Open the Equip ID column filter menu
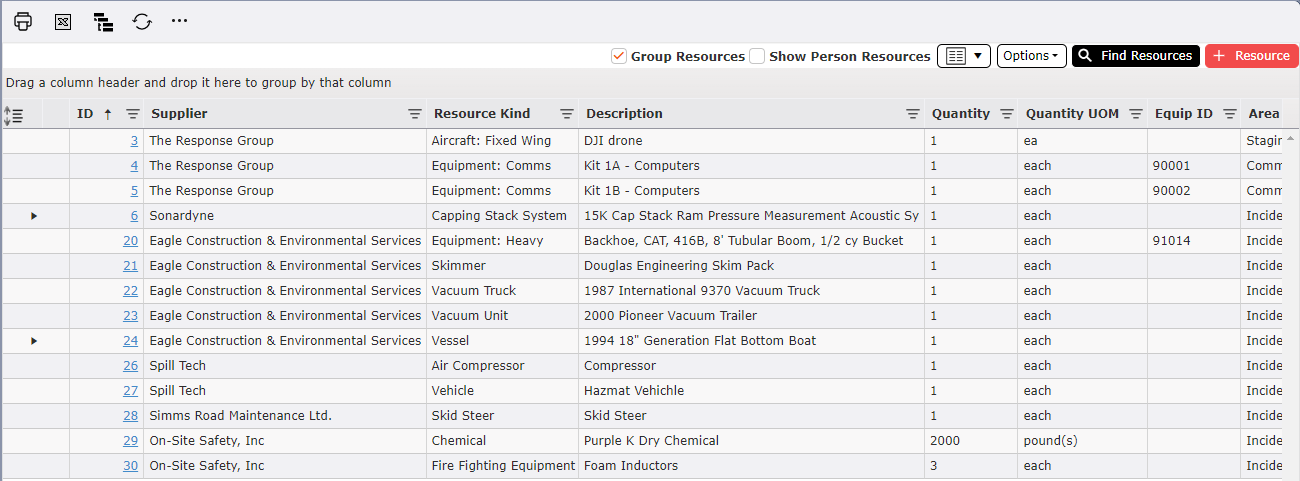 1230,114
